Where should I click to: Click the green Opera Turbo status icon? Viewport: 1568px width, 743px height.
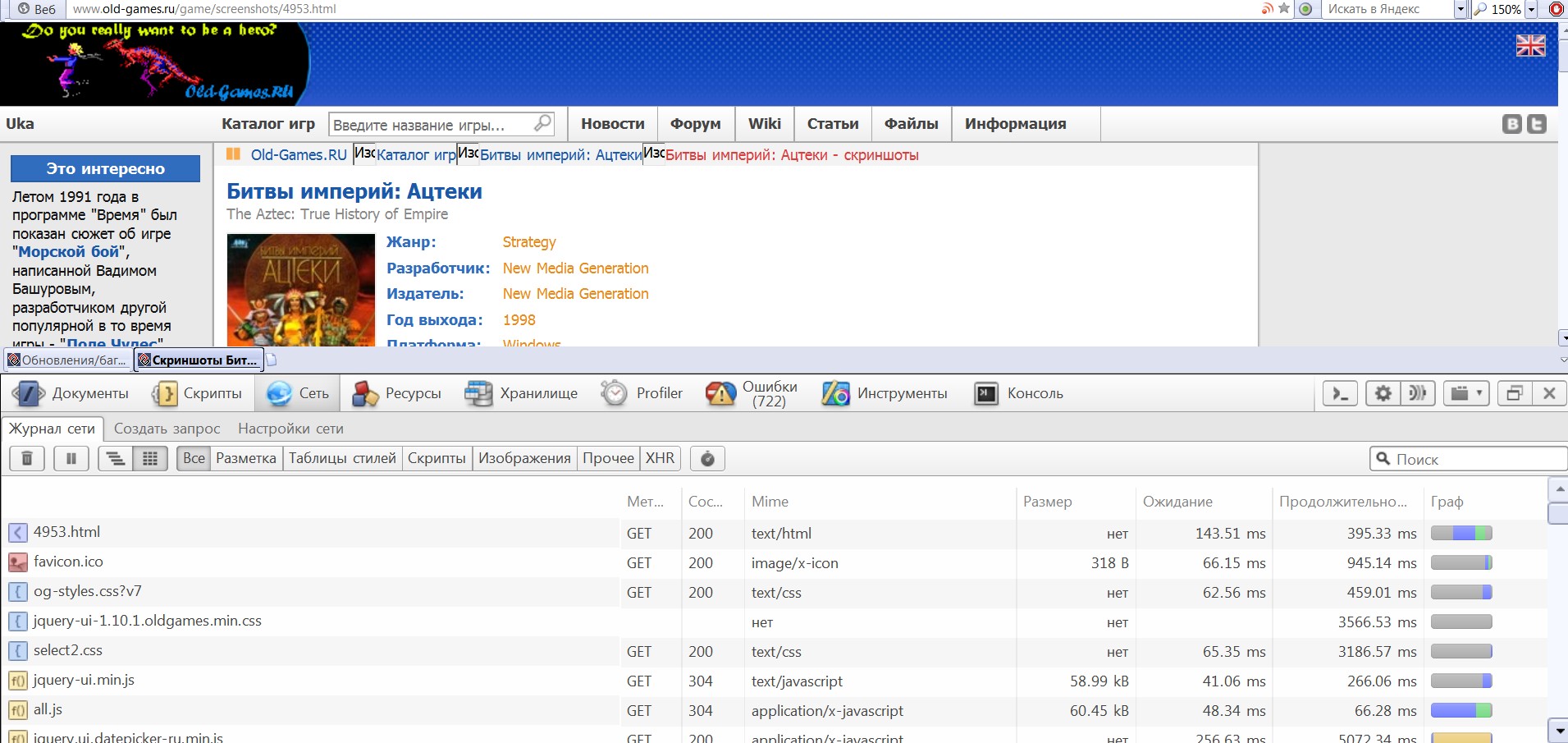(x=1305, y=9)
